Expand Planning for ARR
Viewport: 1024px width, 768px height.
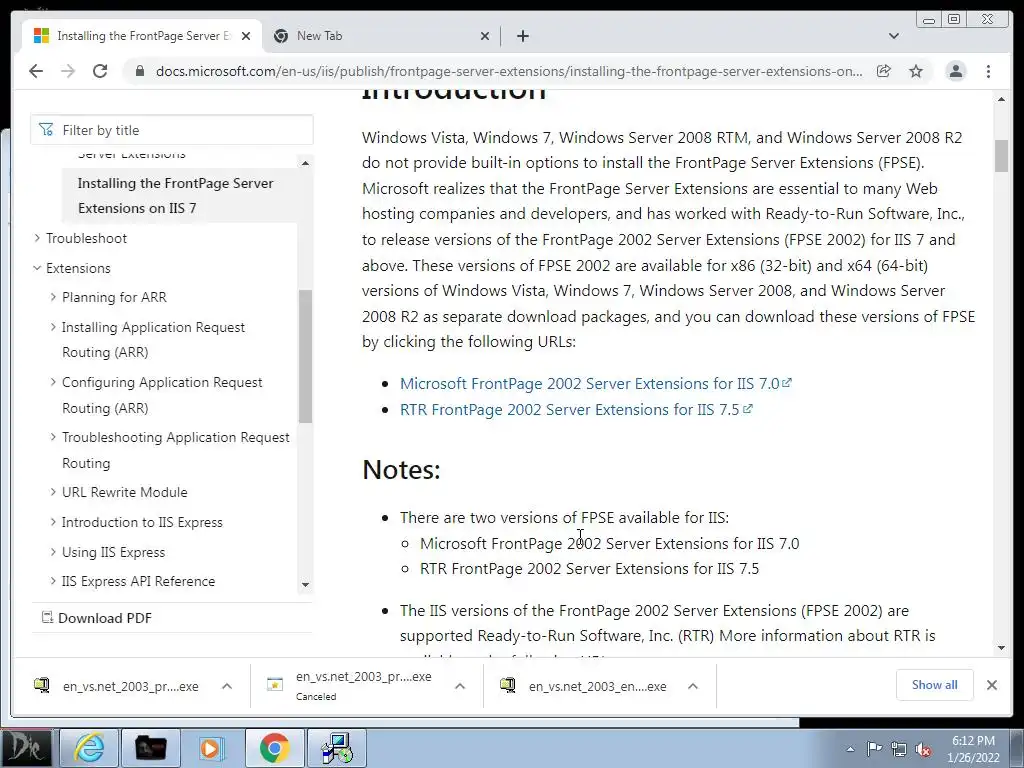pos(53,297)
